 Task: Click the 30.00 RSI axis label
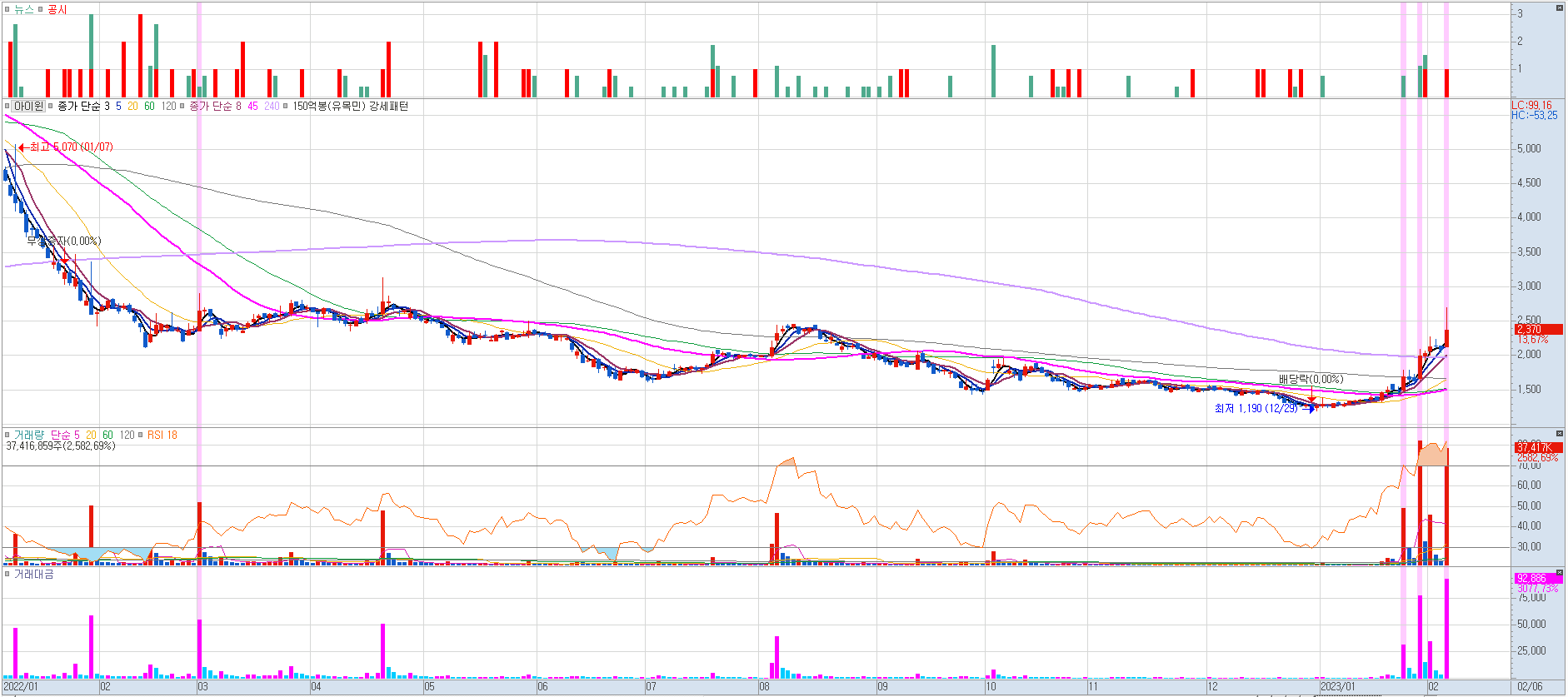[x=1529, y=547]
